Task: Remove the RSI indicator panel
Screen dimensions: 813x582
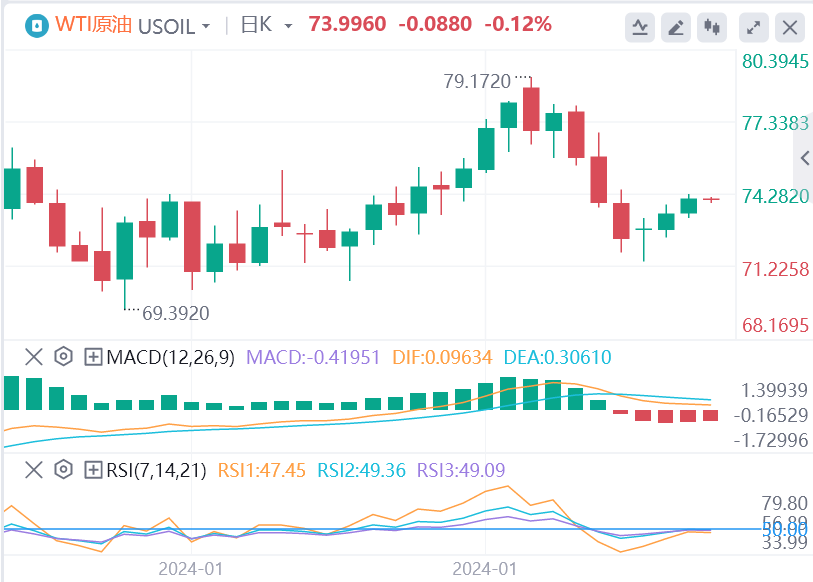Action: point(33,469)
